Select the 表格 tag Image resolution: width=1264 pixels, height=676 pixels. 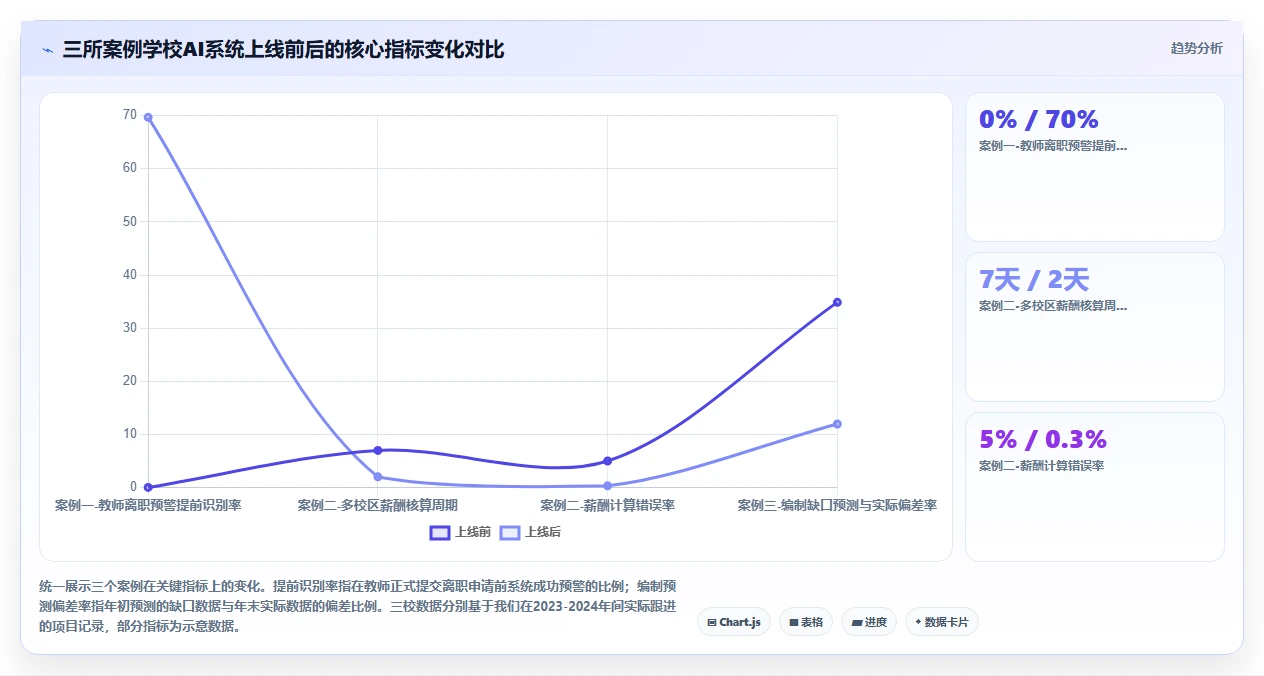[x=806, y=622]
